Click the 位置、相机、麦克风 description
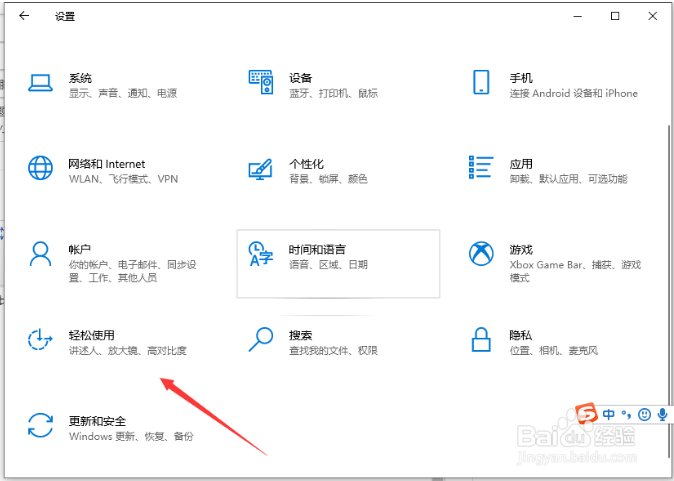The width and height of the screenshot is (674, 481). coord(554,350)
